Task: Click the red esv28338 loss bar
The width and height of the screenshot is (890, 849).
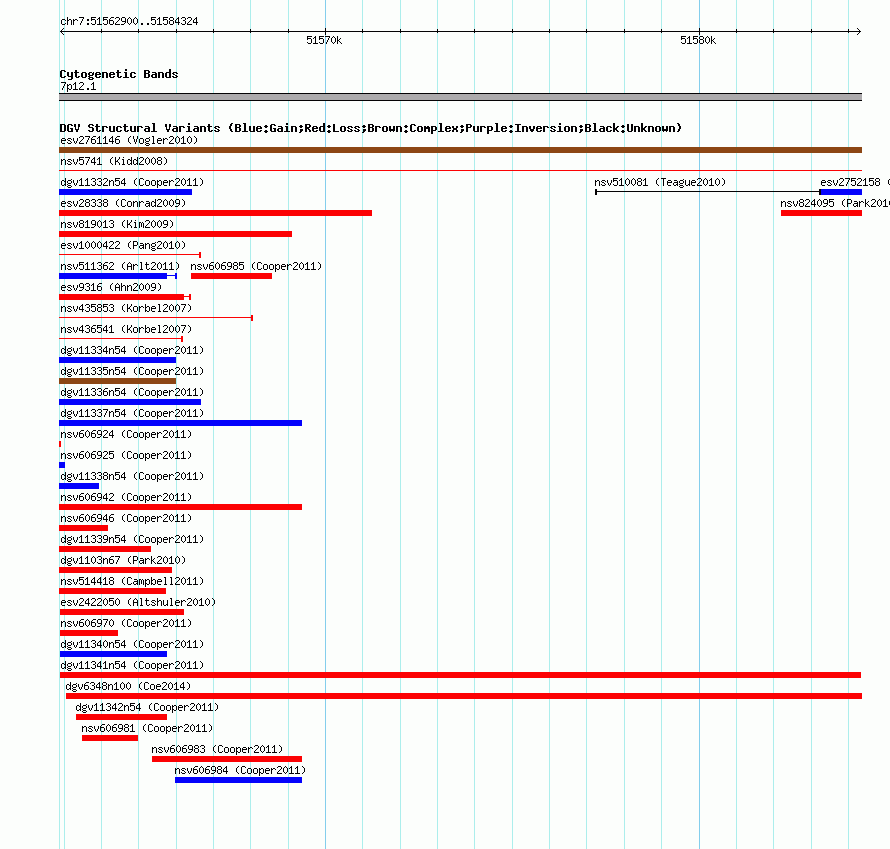Action: pyautogui.click(x=216, y=213)
